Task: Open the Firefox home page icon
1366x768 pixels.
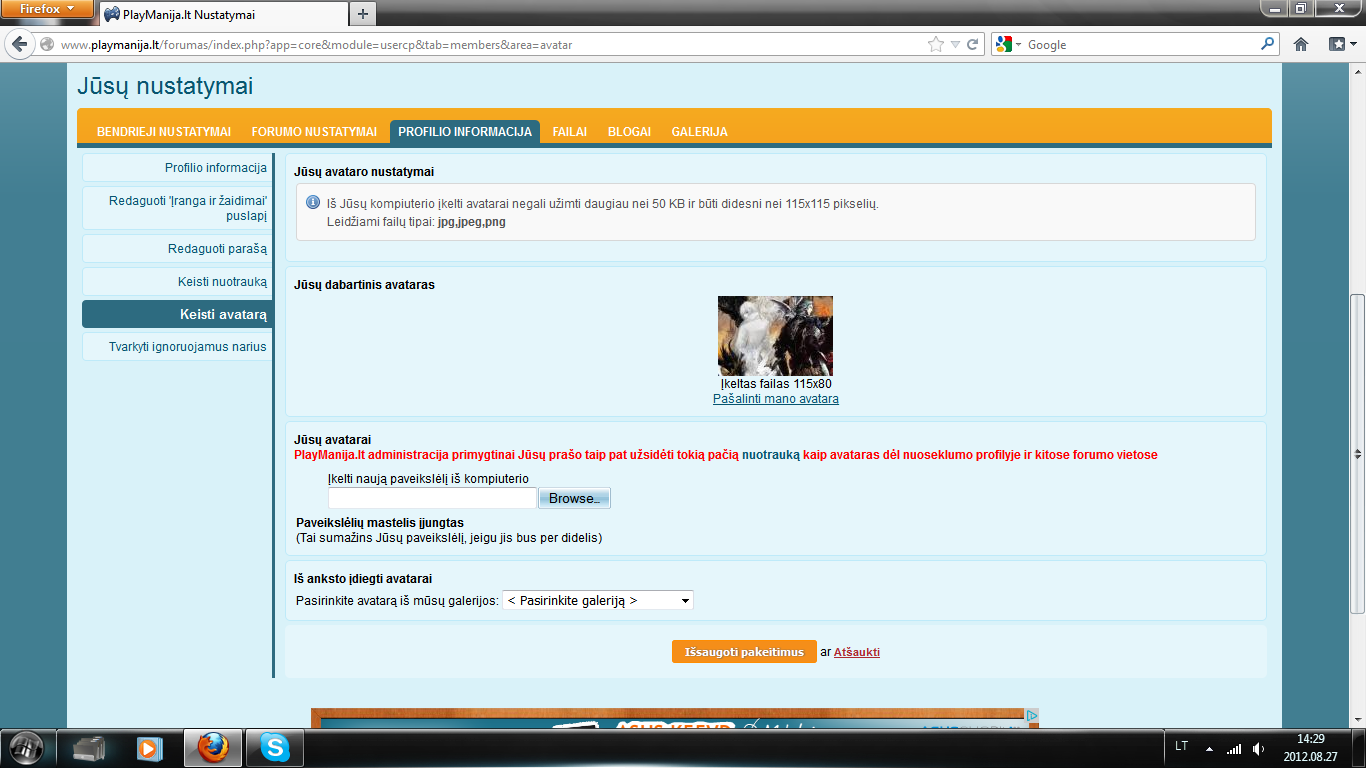Action: [1301, 44]
